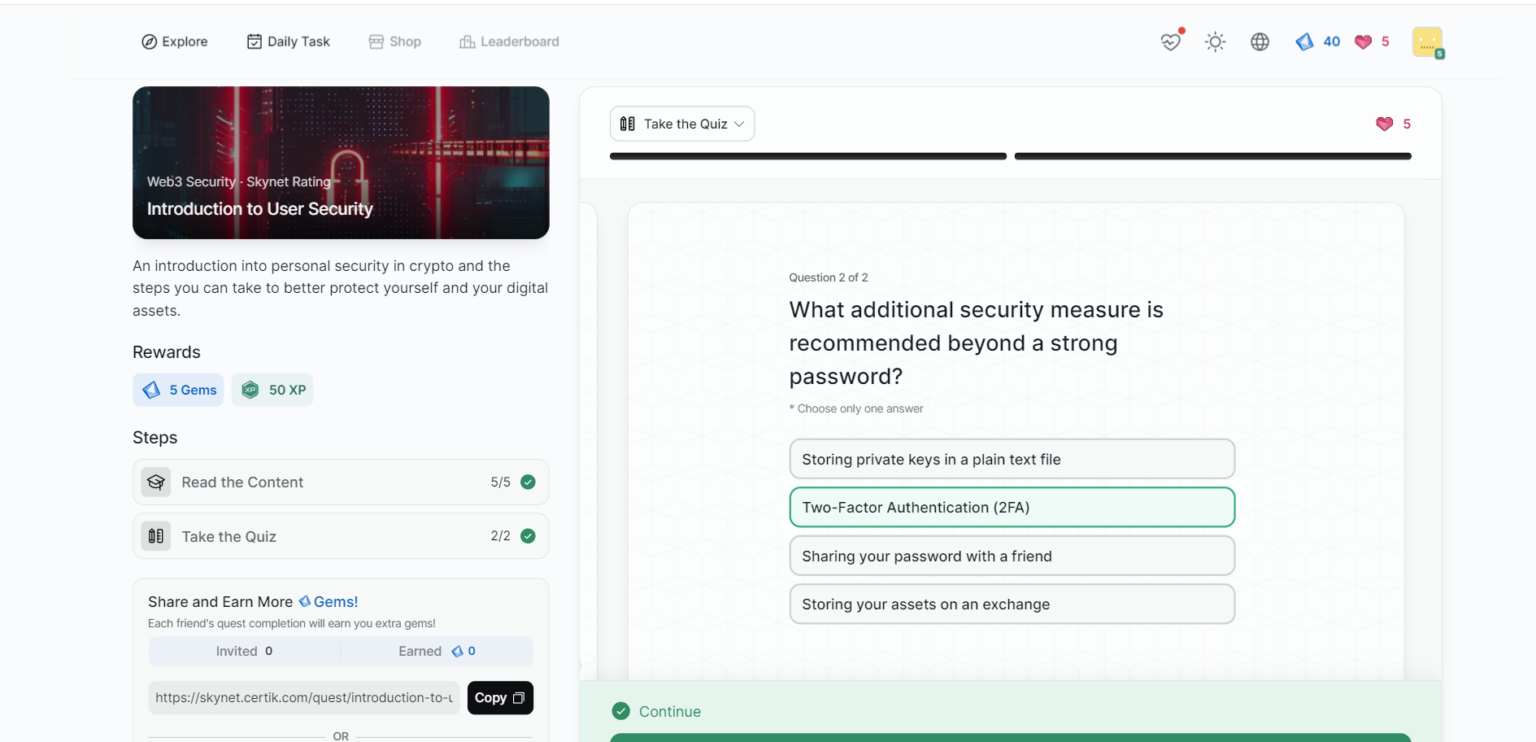Screen dimensions: 1536x742
Task: Copy the quest referral link
Action: pyautogui.click(x=500, y=698)
